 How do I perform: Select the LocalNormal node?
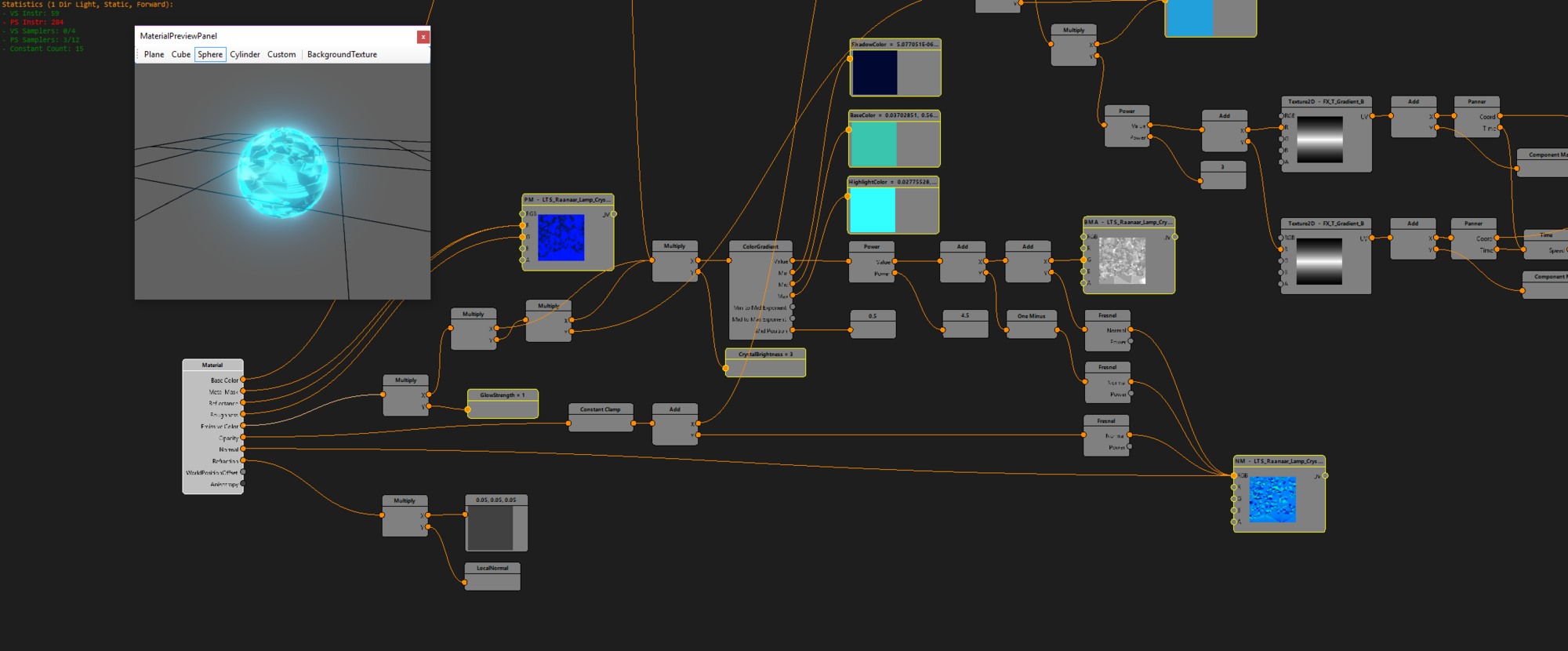(492, 576)
